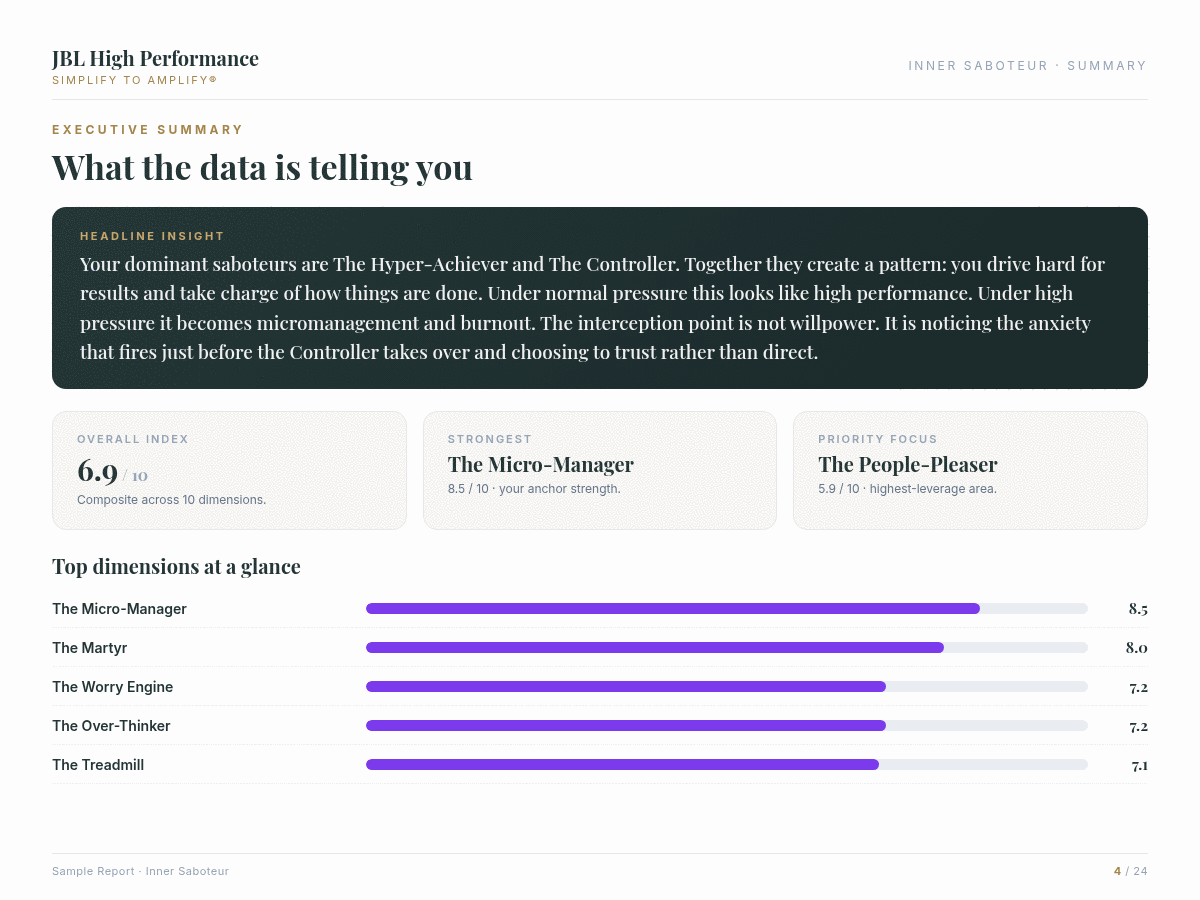
Task: Click the JBL High Performance title
Action: click(155, 58)
